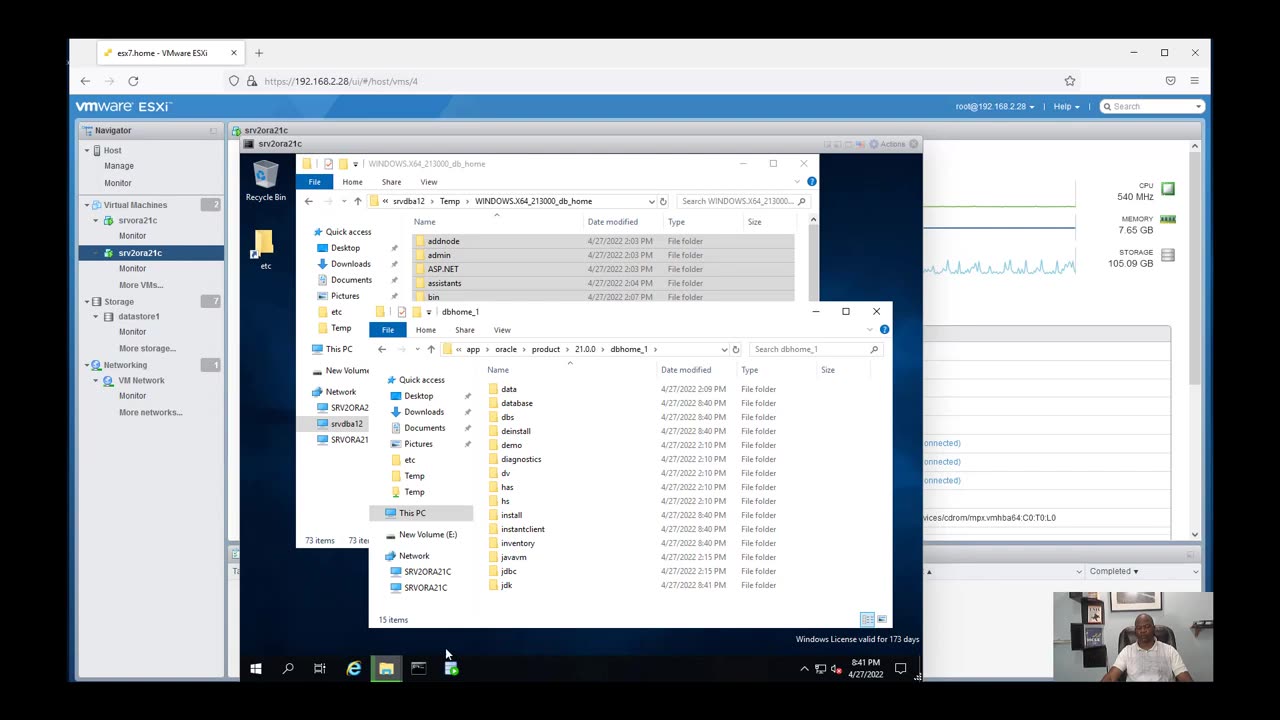Open the Home ribbon tab in dbhome_1

tap(426, 330)
